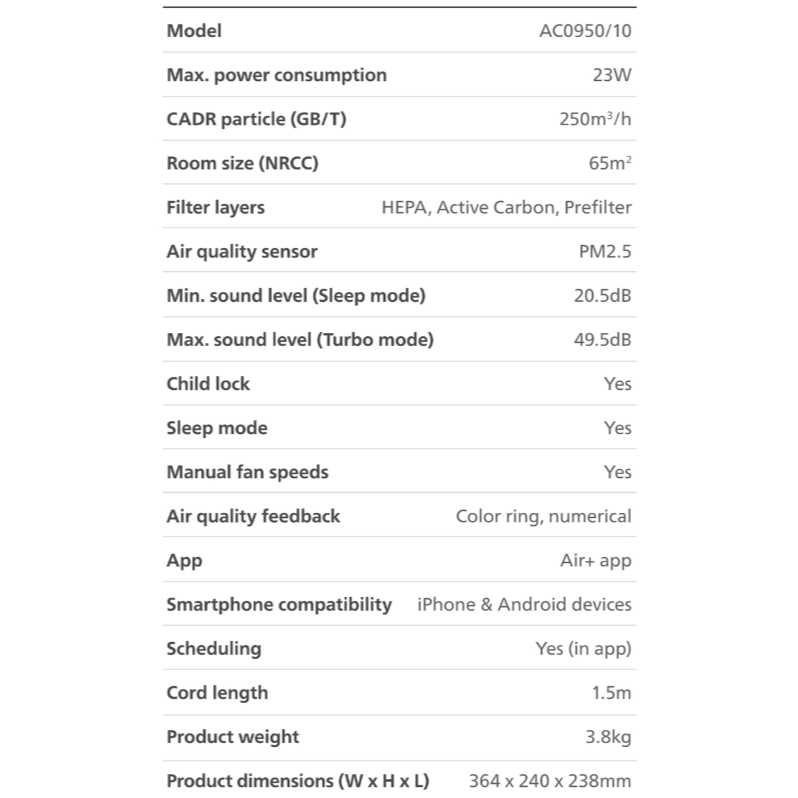Select the AC0950/10 model number
This screenshot has width=798, height=798.
(585, 31)
